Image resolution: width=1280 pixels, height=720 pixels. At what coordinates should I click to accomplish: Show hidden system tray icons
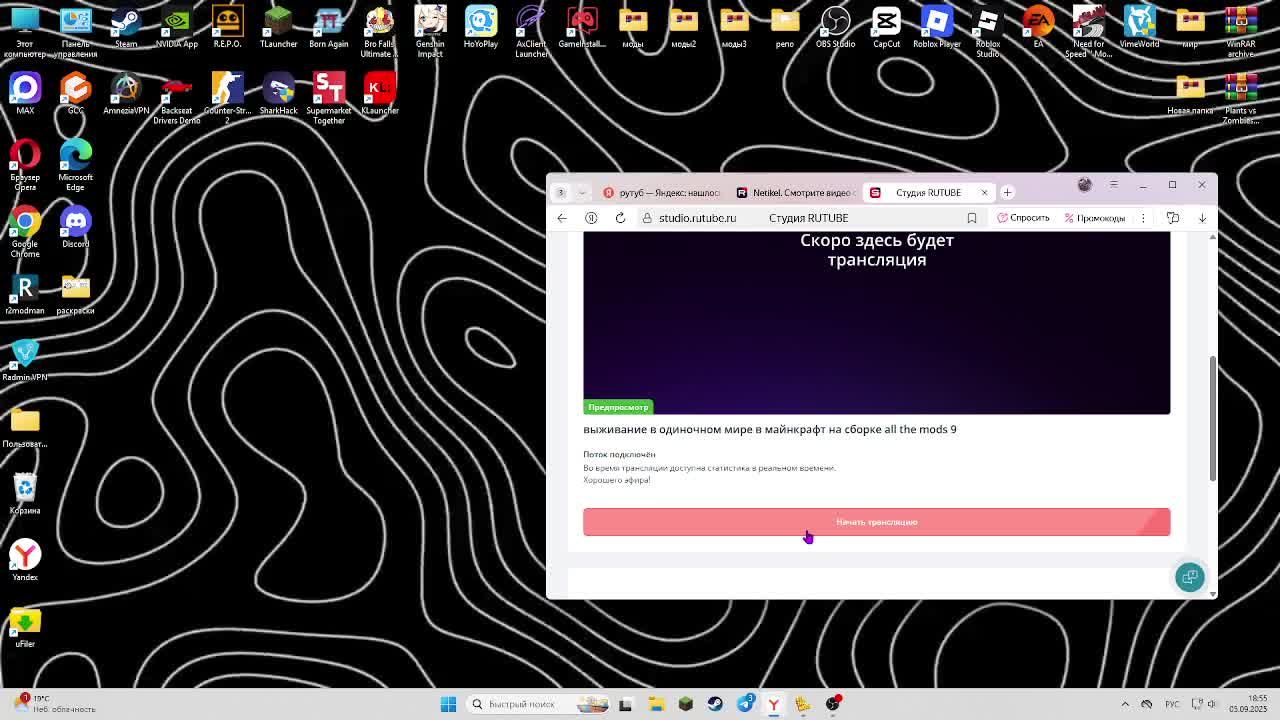tap(1125, 704)
